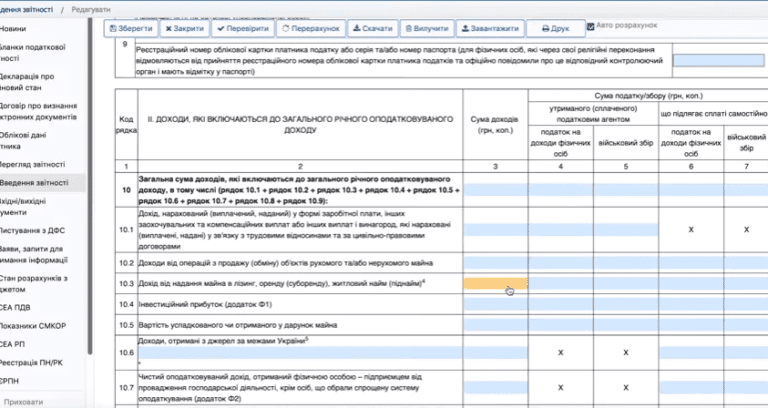The height and width of the screenshot is (408, 768).
Task: Click row 10.3 agent military levy field
Action: [626, 284]
